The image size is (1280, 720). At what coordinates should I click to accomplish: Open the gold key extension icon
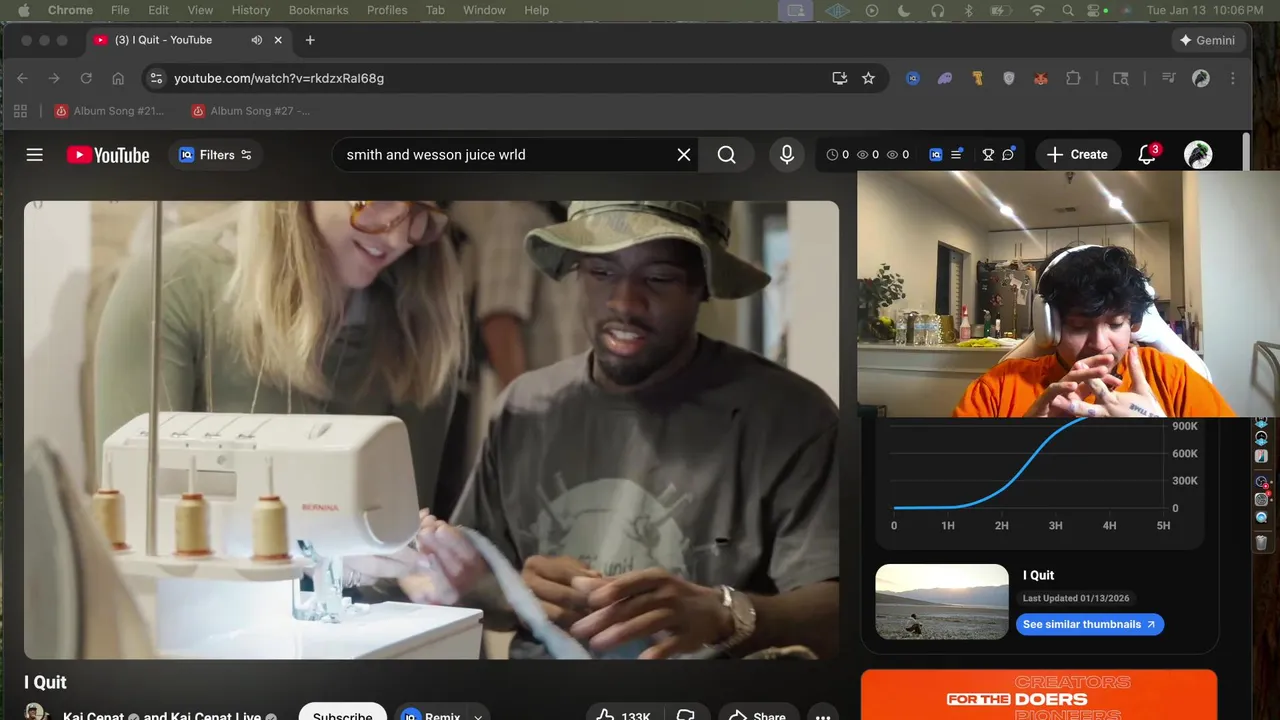click(x=977, y=78)
